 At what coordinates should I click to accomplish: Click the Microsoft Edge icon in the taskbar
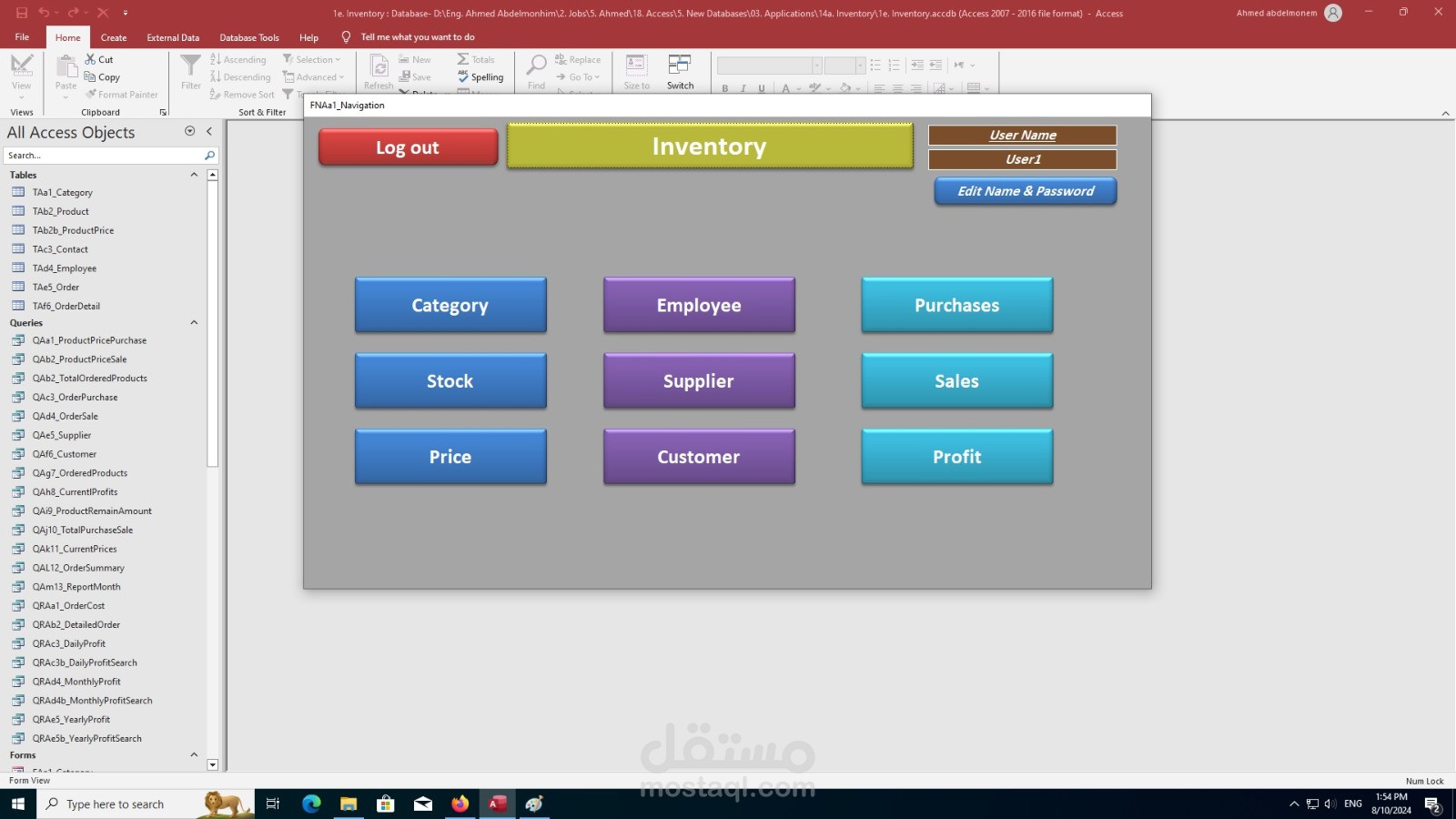pyautogui.click(x=311, y=804)
